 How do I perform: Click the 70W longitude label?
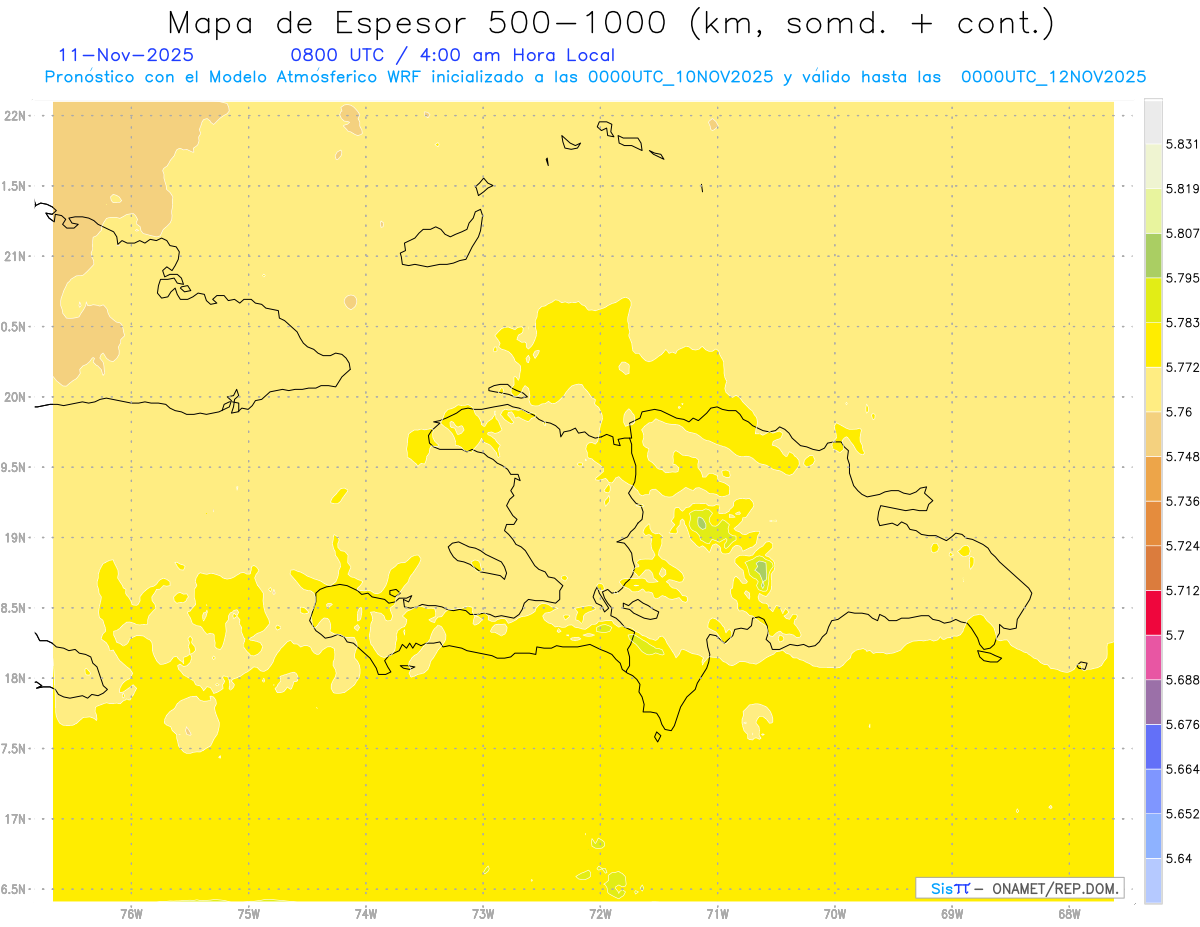point(835,914)
